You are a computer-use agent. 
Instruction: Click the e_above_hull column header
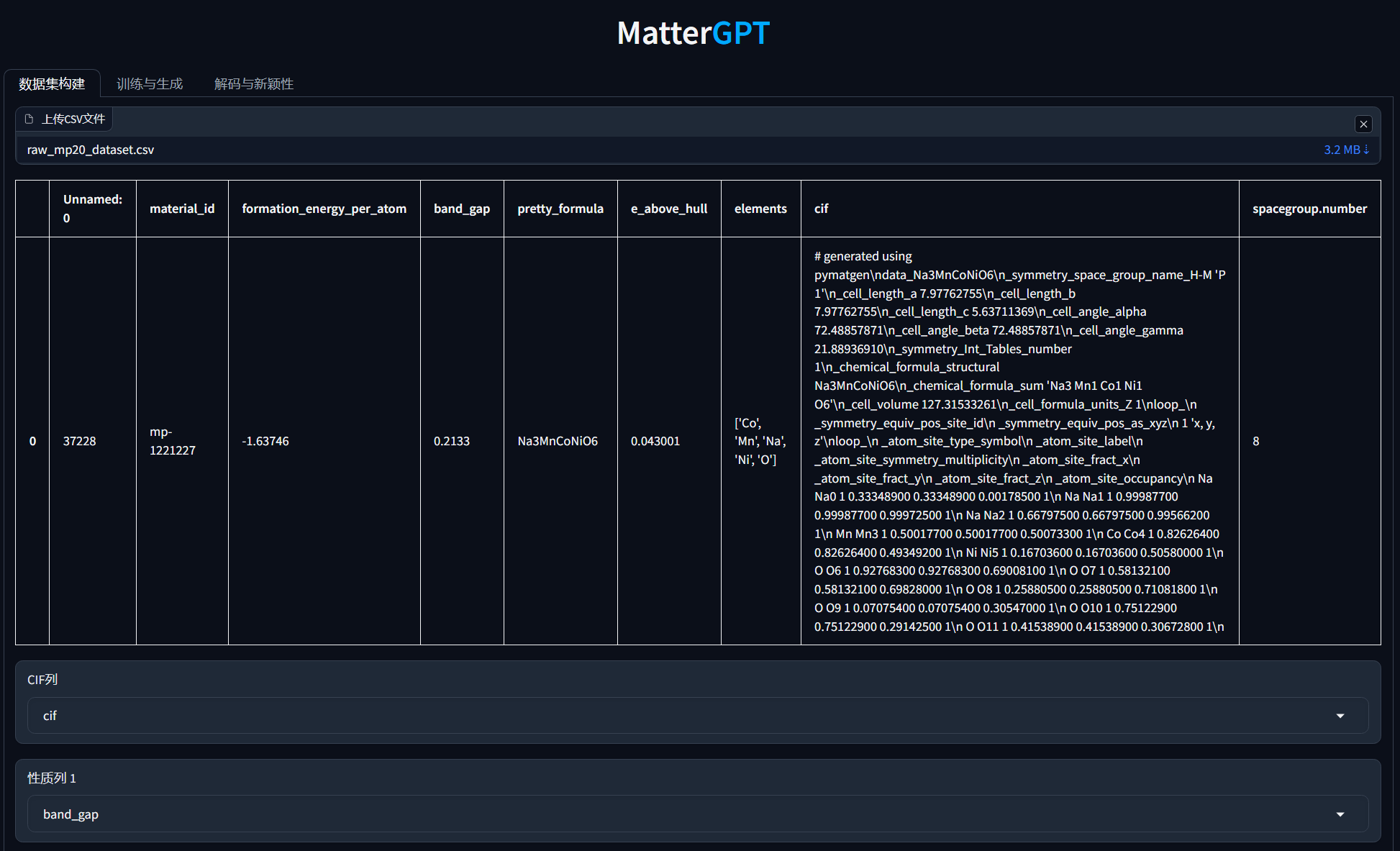pyautogui.click(x=669, y=209)
